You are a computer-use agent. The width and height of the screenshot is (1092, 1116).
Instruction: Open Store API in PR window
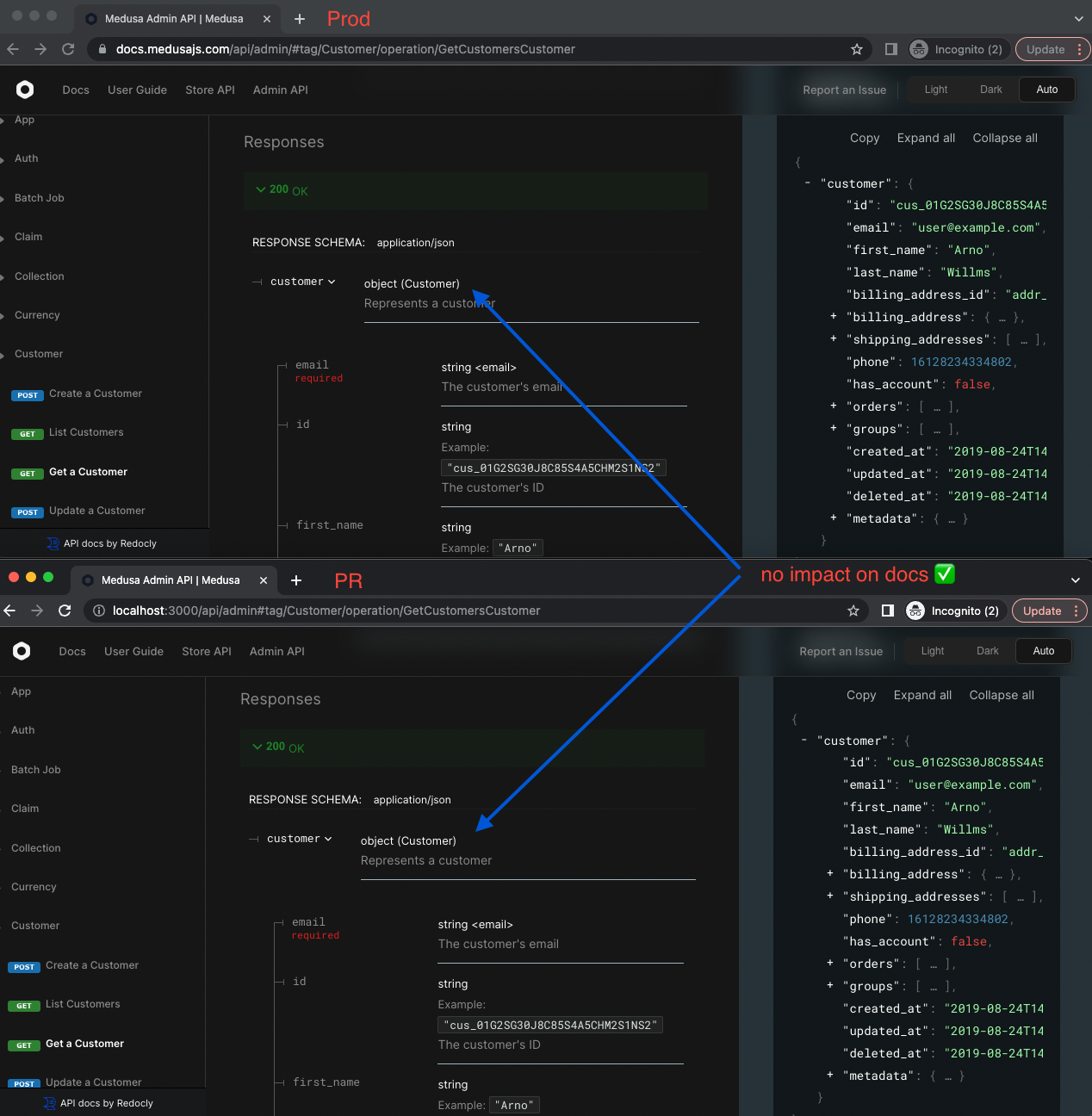[207, 651]
